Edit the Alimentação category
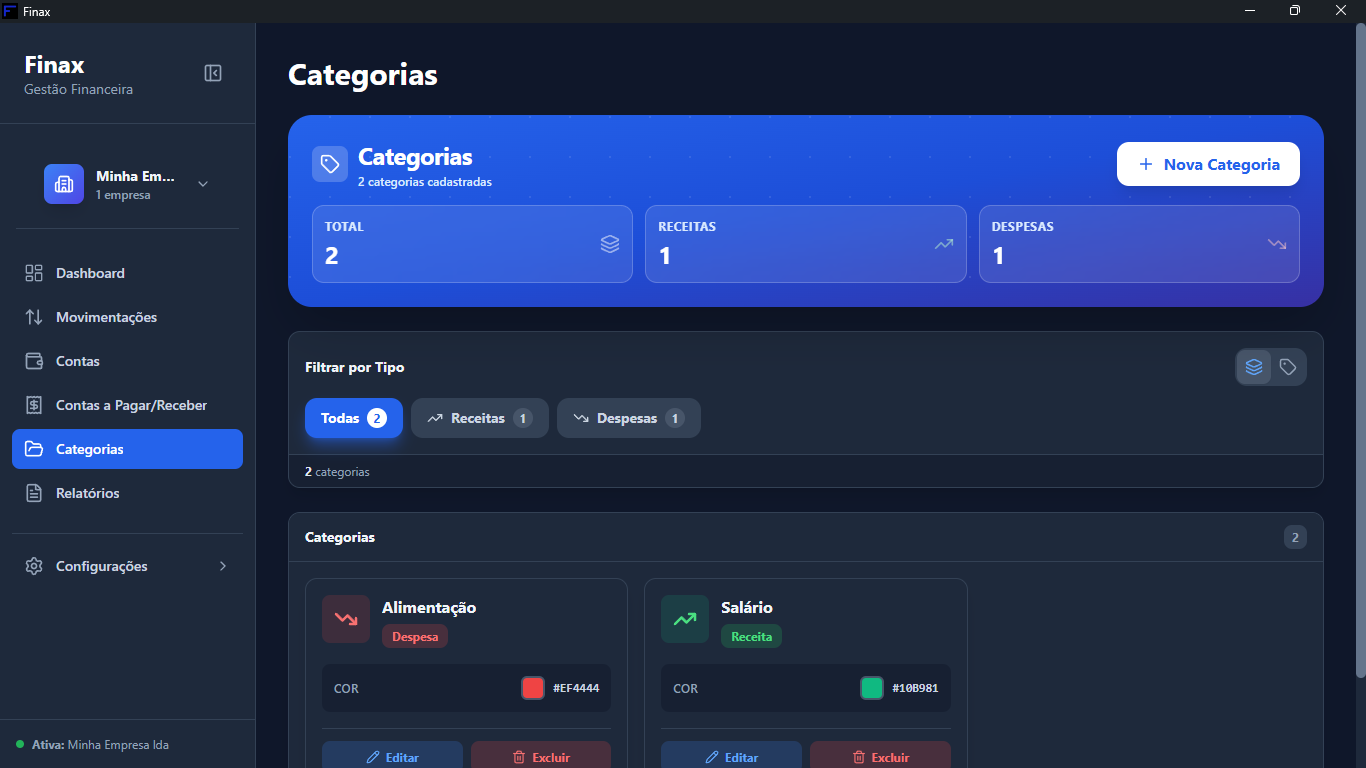 coord(392,757)
